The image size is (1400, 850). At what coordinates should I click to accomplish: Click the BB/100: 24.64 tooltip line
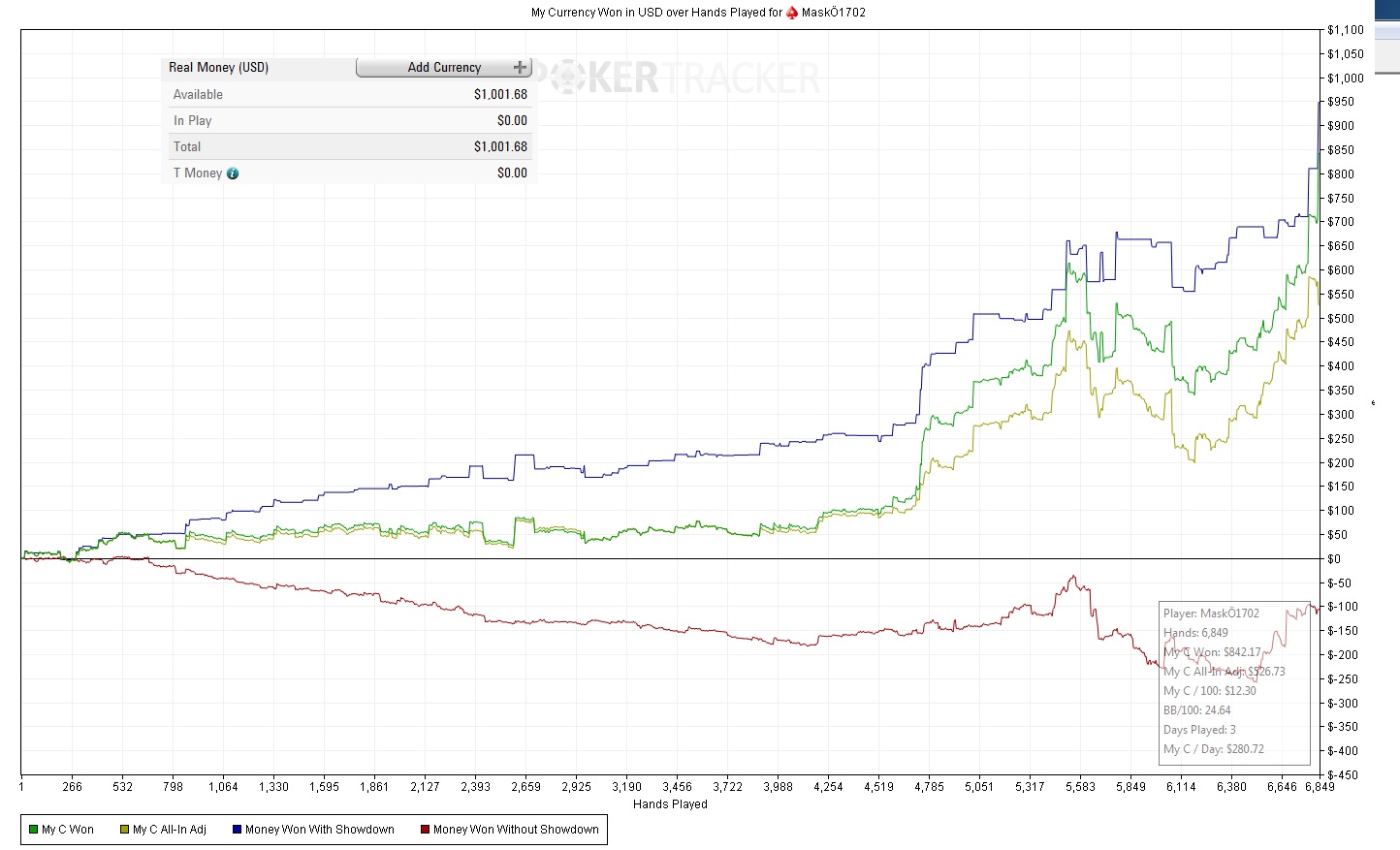click(1197, 710)
